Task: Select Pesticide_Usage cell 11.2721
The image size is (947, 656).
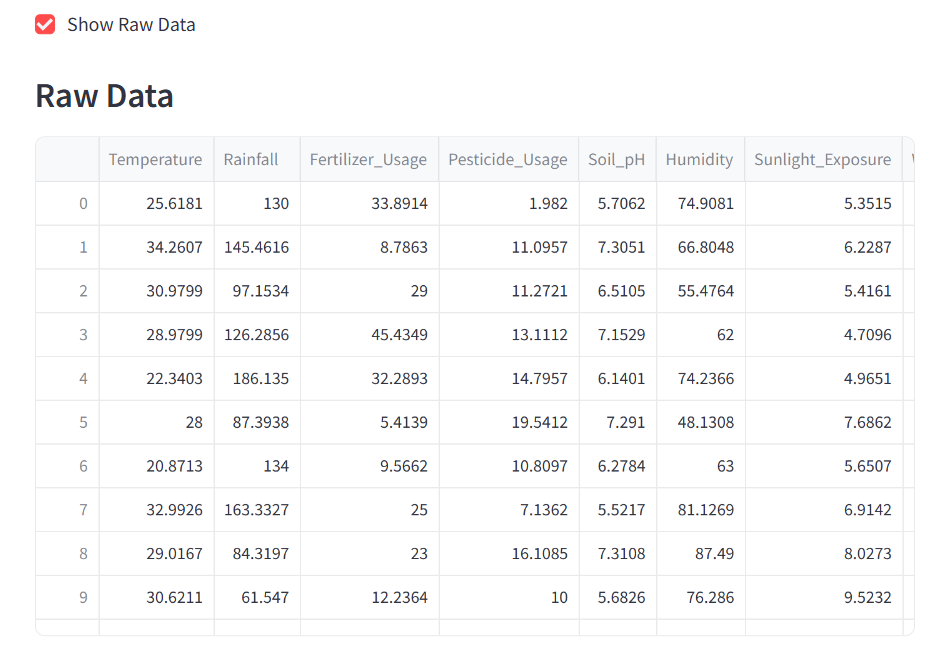Action: tap(509, 291)
